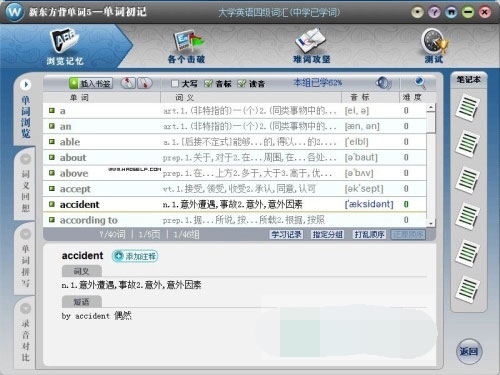This screenshot has height=375, width=500.
Task: Click the blue home title-bar button
Action: pyautogui.click(x=451, y=13)
